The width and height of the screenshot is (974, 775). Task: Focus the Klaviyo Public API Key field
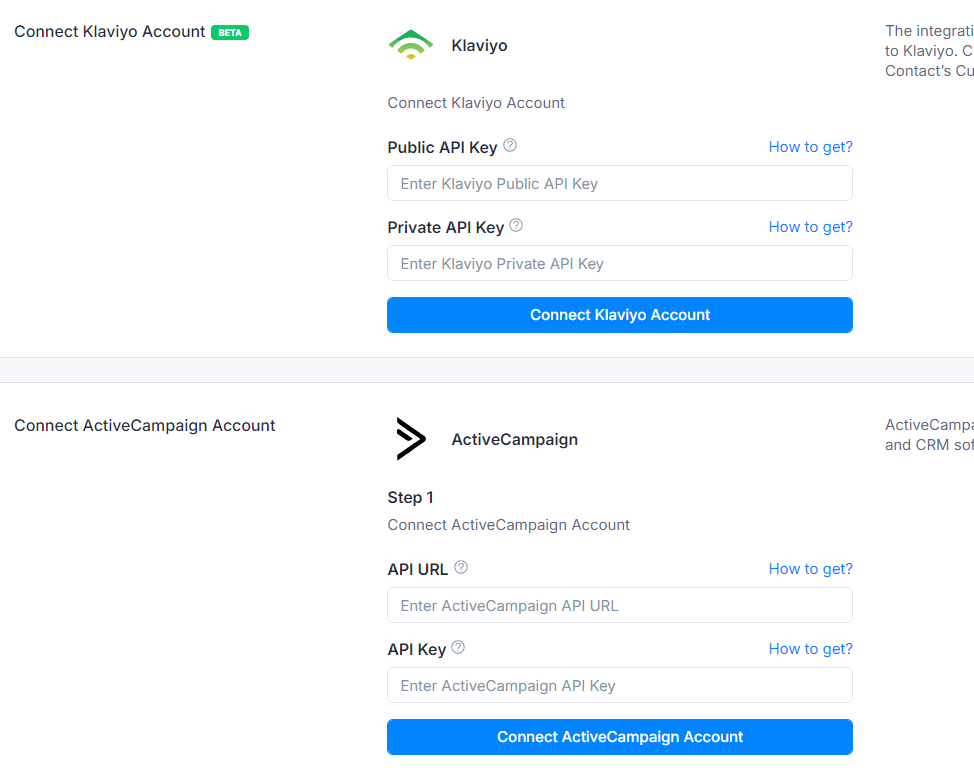tap(620, 183)
